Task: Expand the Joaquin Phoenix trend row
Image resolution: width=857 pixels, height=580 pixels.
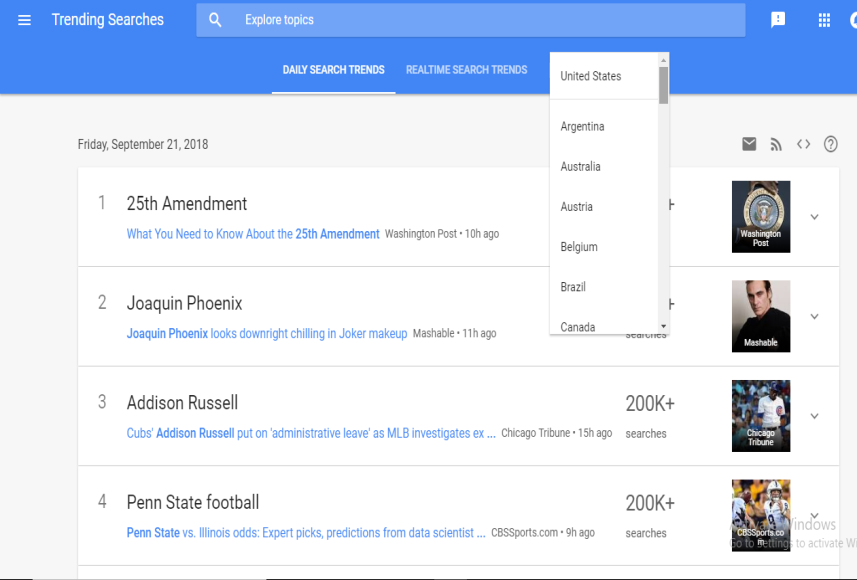Action: [814, 317]
